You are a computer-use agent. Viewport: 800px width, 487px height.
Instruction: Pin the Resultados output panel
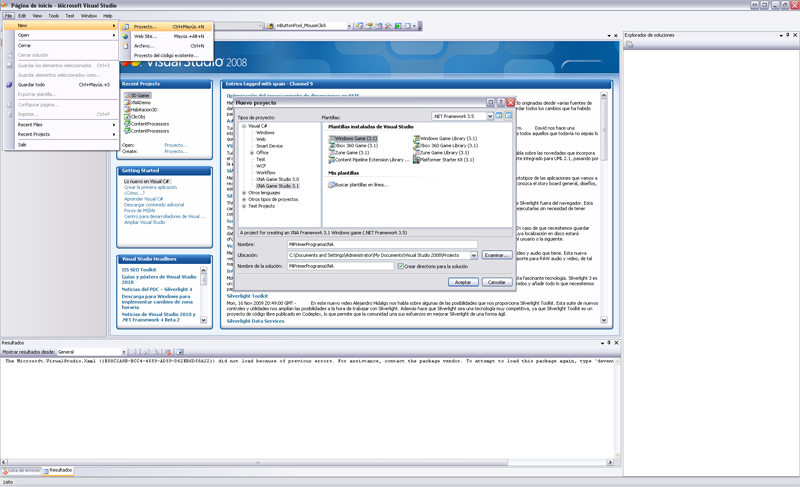[609, 343]
